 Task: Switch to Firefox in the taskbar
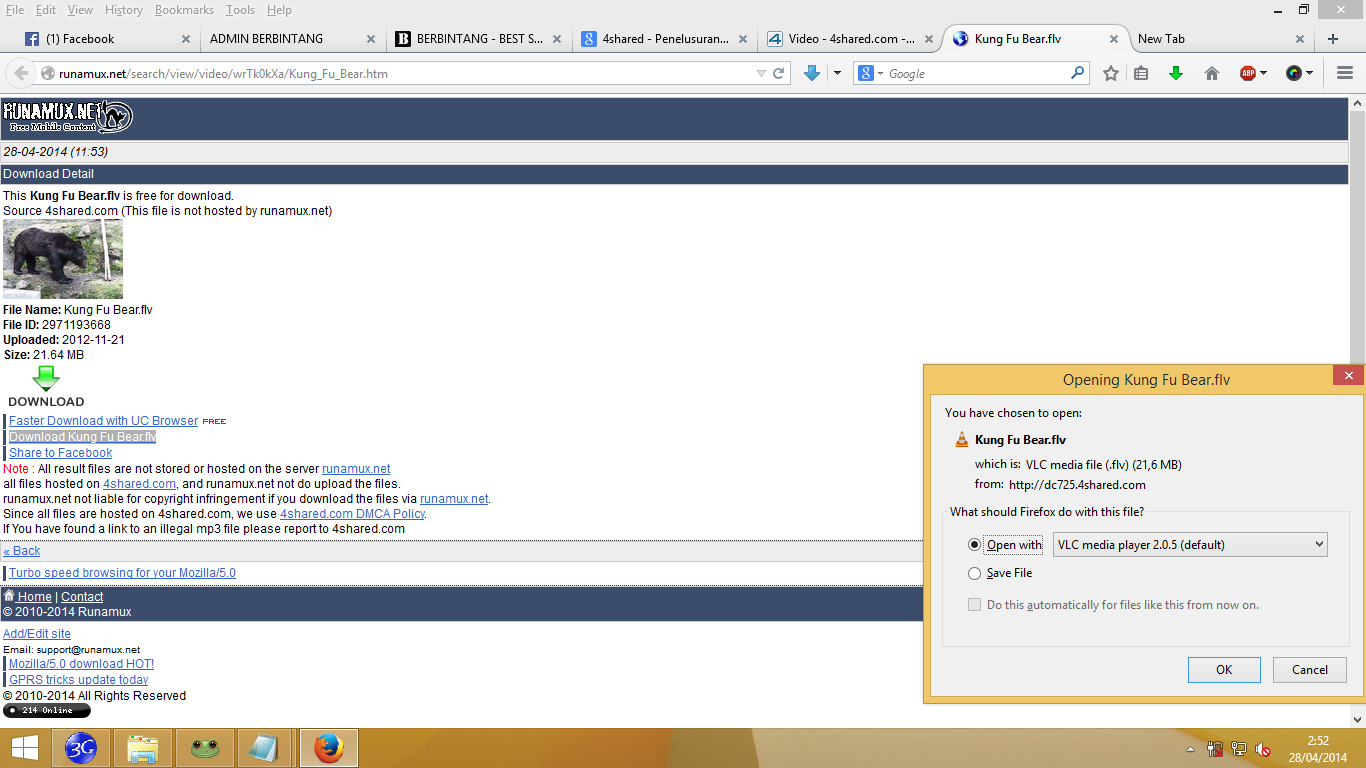[328, 748]
